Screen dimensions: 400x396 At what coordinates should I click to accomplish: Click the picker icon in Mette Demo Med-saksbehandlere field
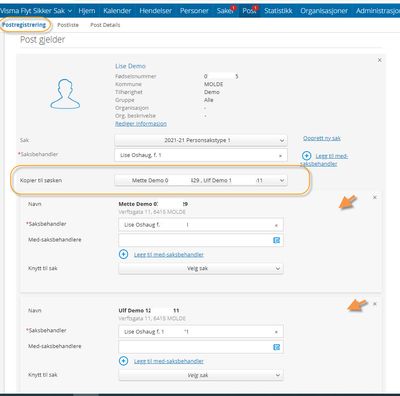pyautogui.click(x=276, y=240)
